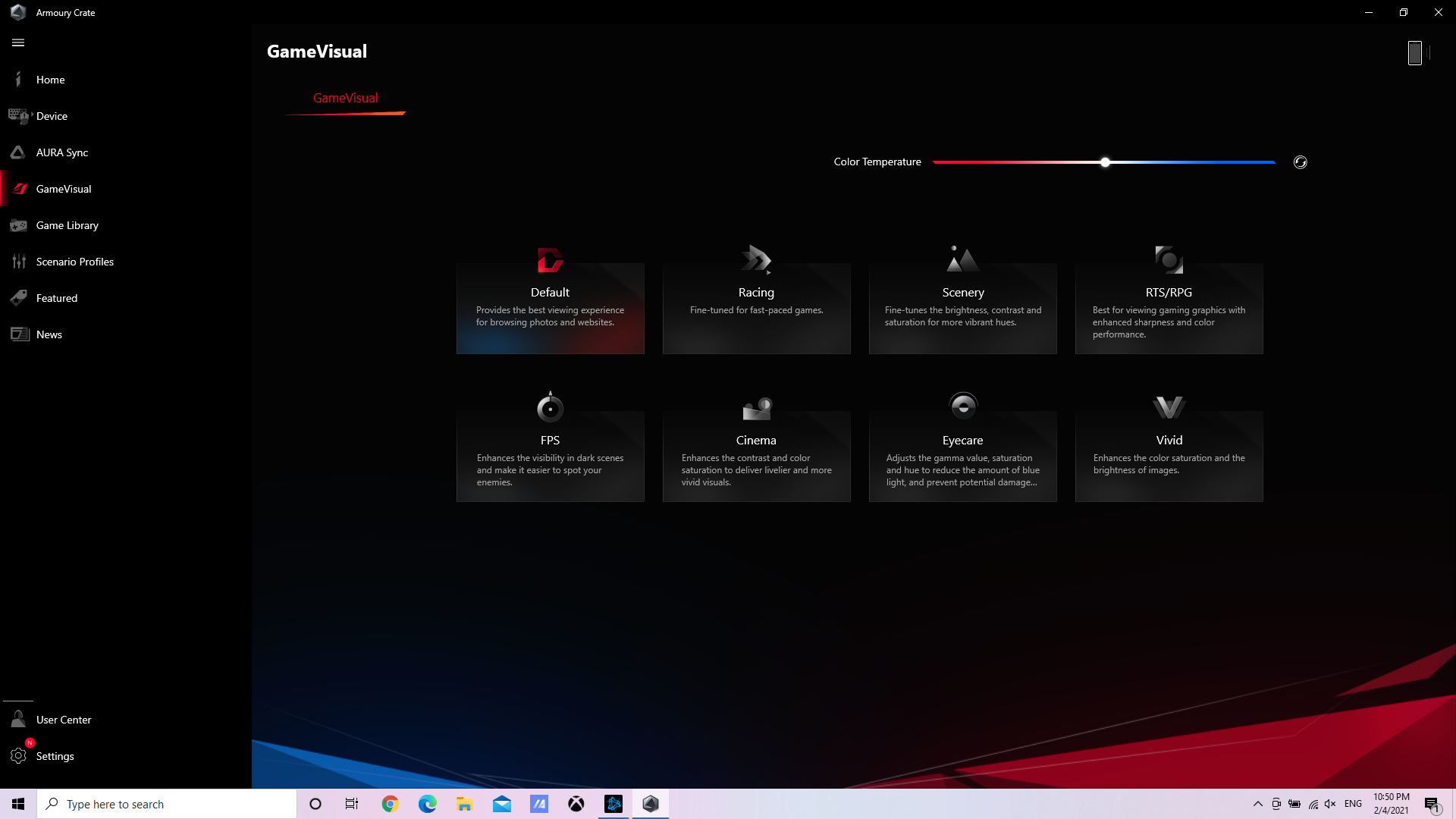Click the AURA Sync triangle icon
Screen dimensions: 1456x819
click(18, 152)
